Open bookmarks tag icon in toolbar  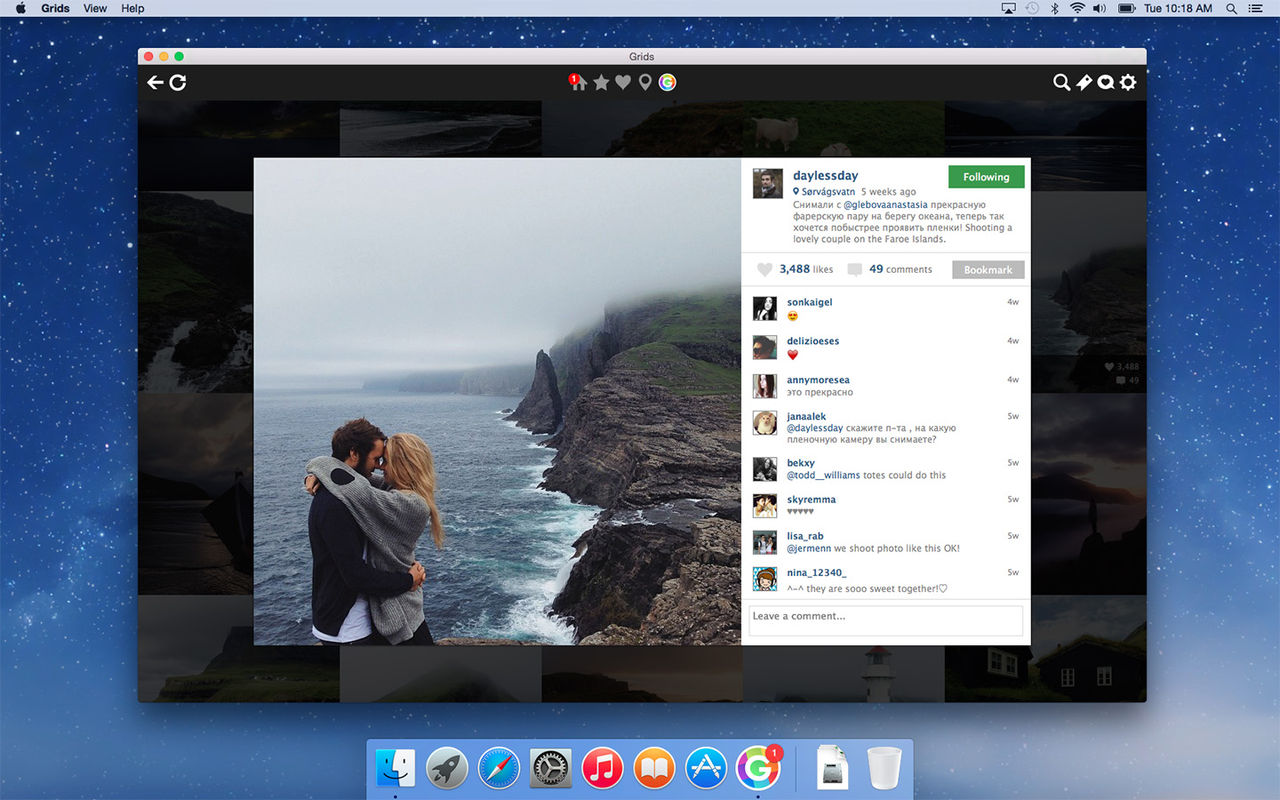[1084, 83]
